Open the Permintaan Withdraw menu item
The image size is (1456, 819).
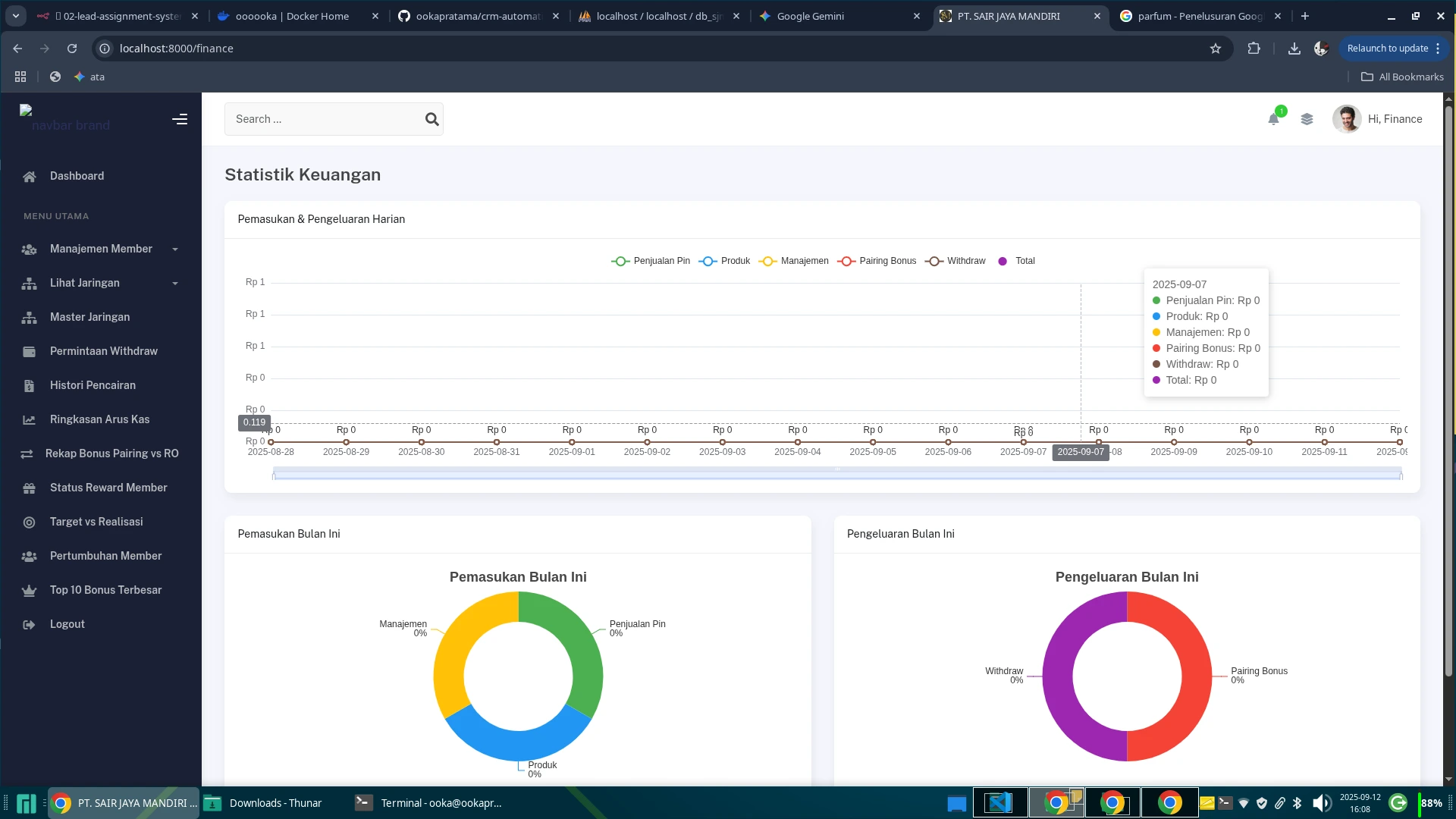[103, 351]
